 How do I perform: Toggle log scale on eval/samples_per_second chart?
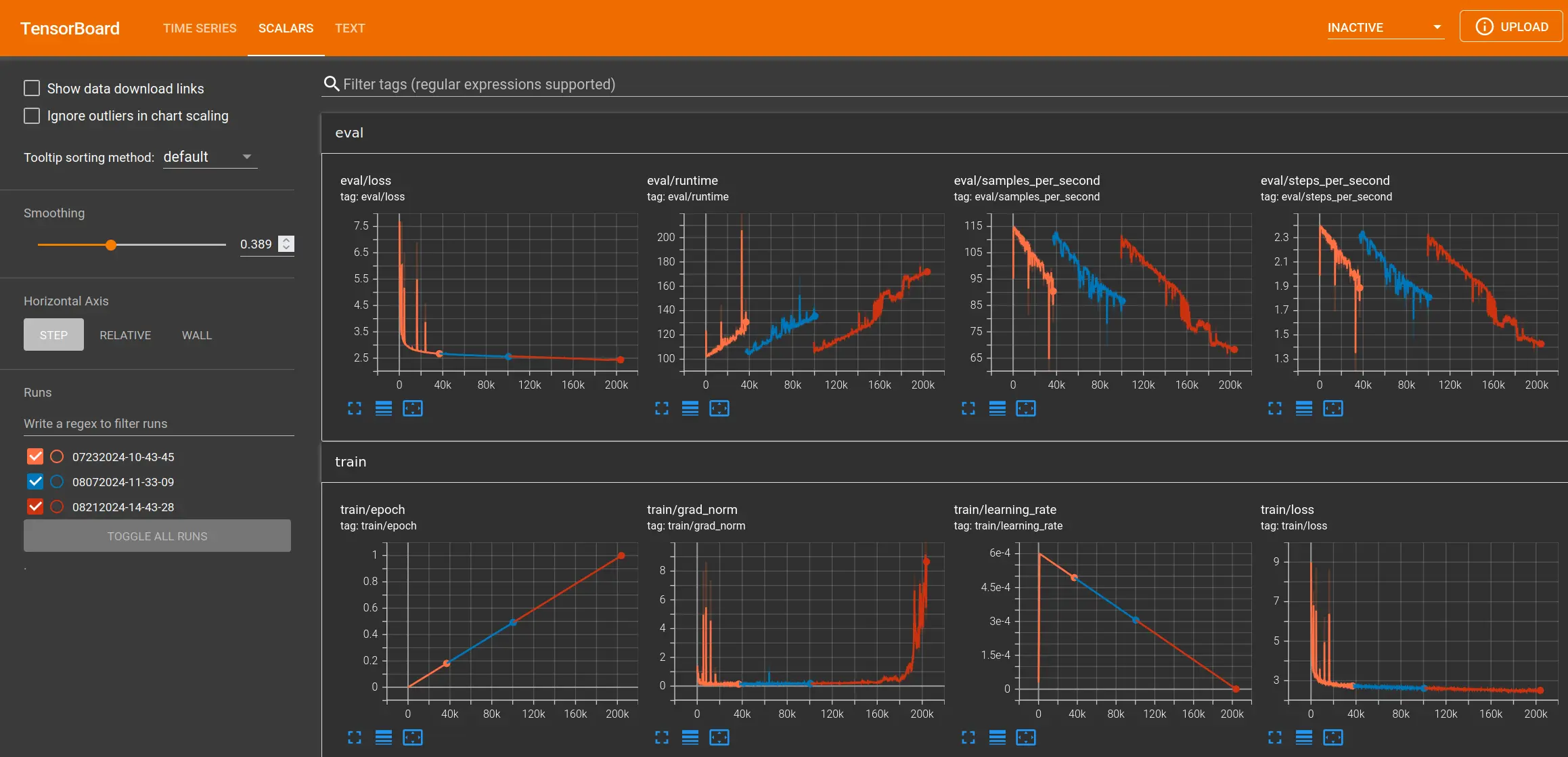coord(998,408)
